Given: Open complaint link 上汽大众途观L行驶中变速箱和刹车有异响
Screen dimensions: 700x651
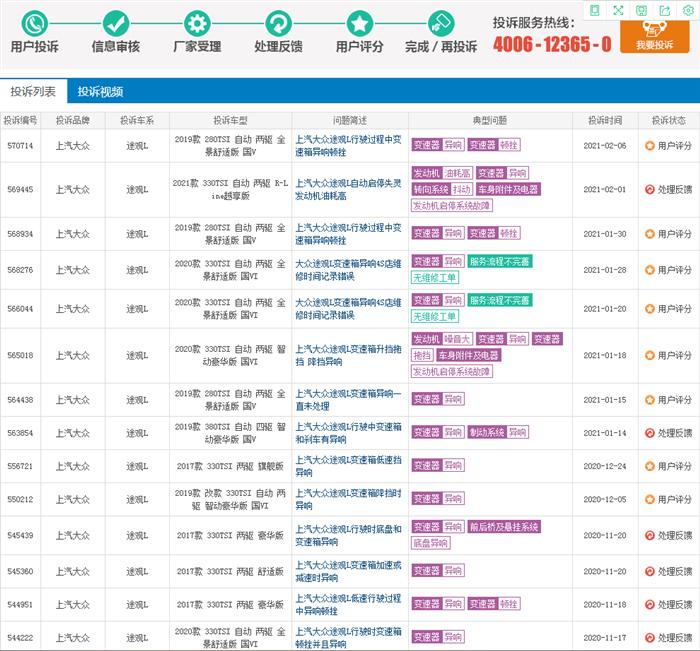Looking at the screenshot, I should pyautogui.click(x=348, y=433).
